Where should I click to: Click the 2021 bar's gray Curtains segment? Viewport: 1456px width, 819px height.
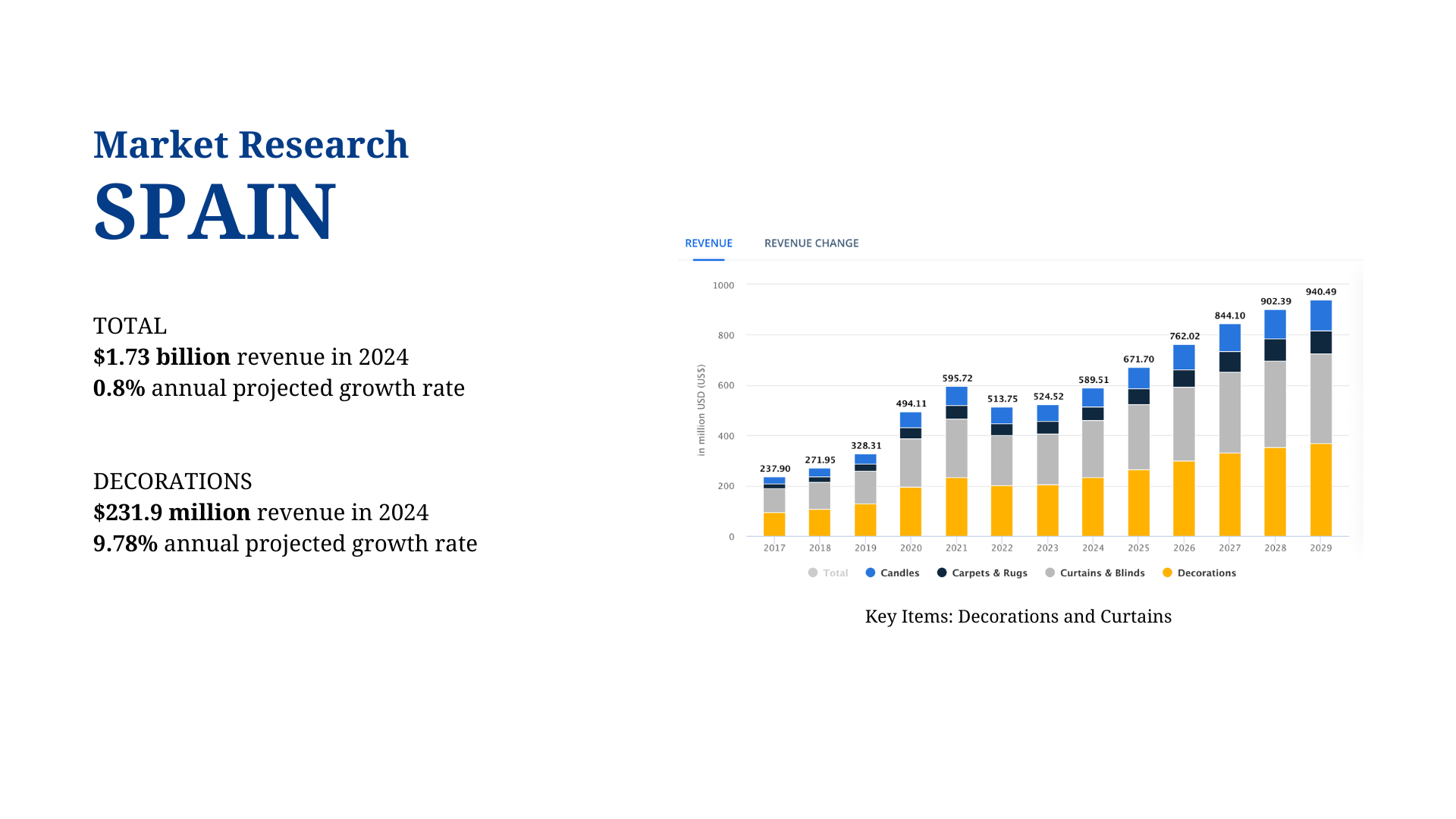(956, 448)
